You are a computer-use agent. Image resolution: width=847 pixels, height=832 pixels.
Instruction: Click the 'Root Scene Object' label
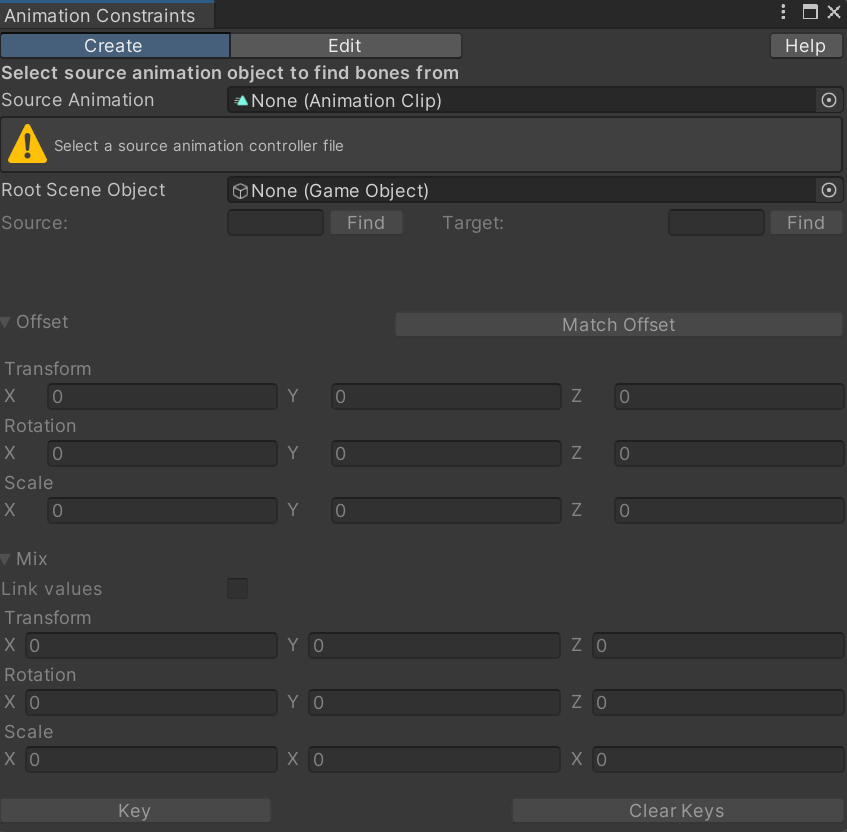pos(83,190)
